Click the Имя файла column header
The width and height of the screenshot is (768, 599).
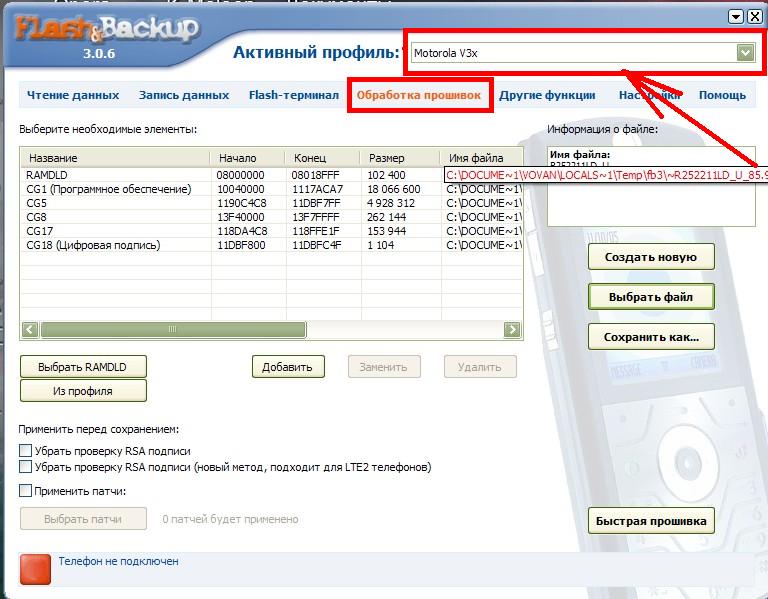click(481, 158)
